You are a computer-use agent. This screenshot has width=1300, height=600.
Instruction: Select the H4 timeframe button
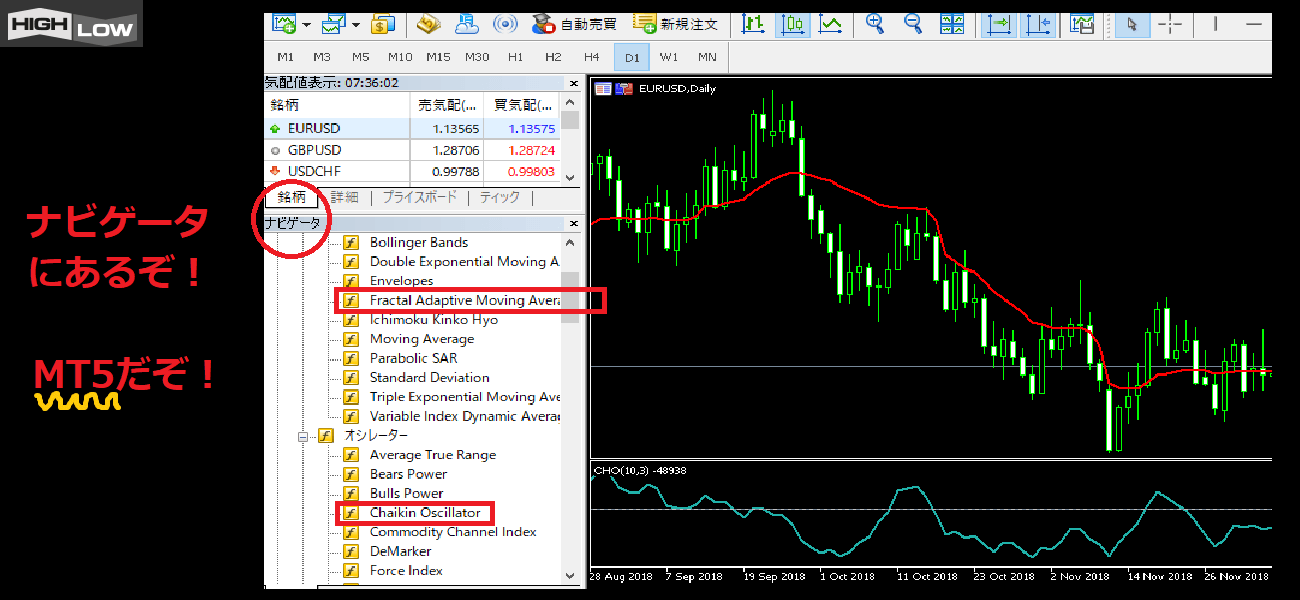[591, 57]
